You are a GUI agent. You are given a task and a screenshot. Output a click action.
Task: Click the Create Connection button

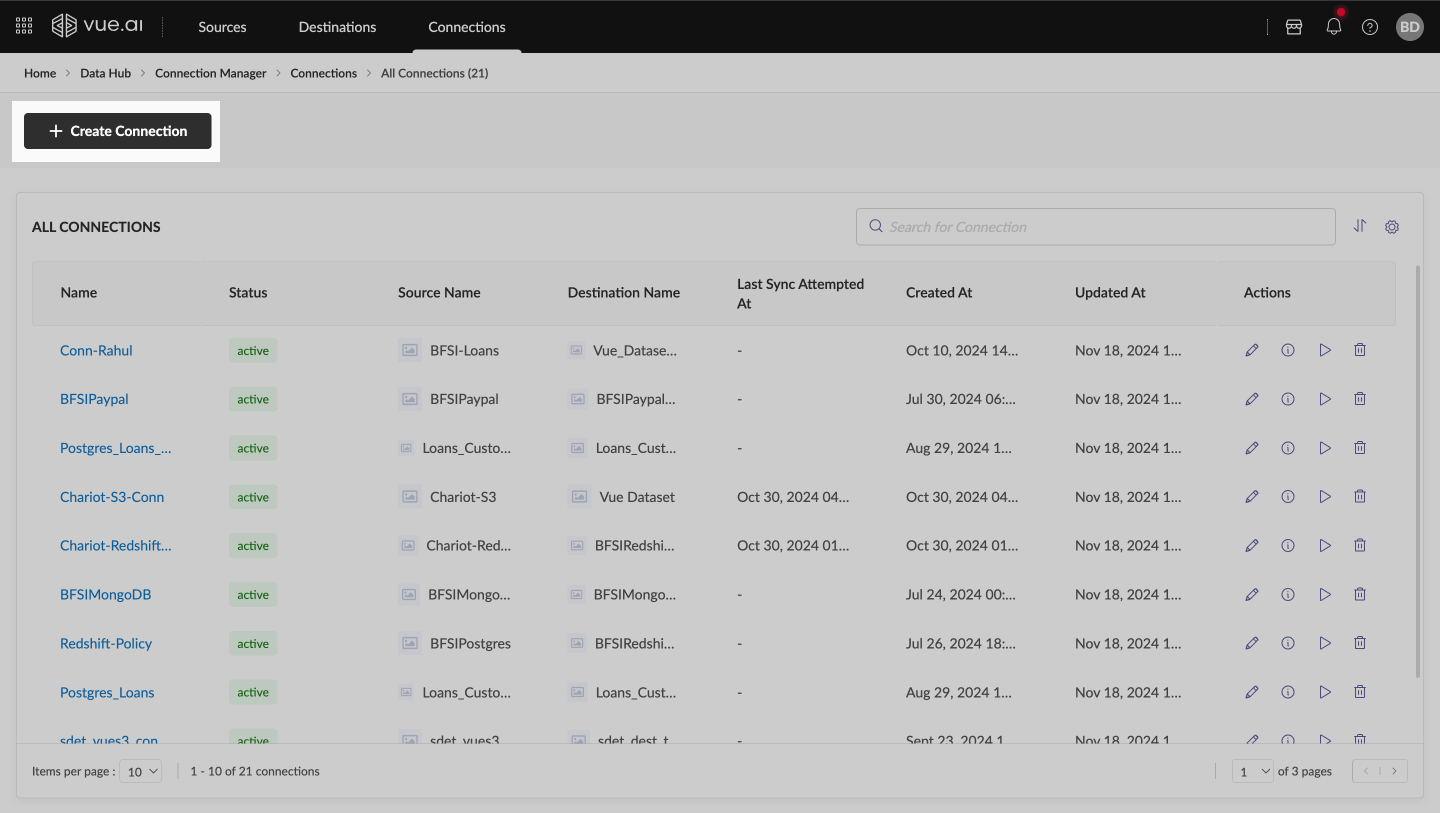118,131
